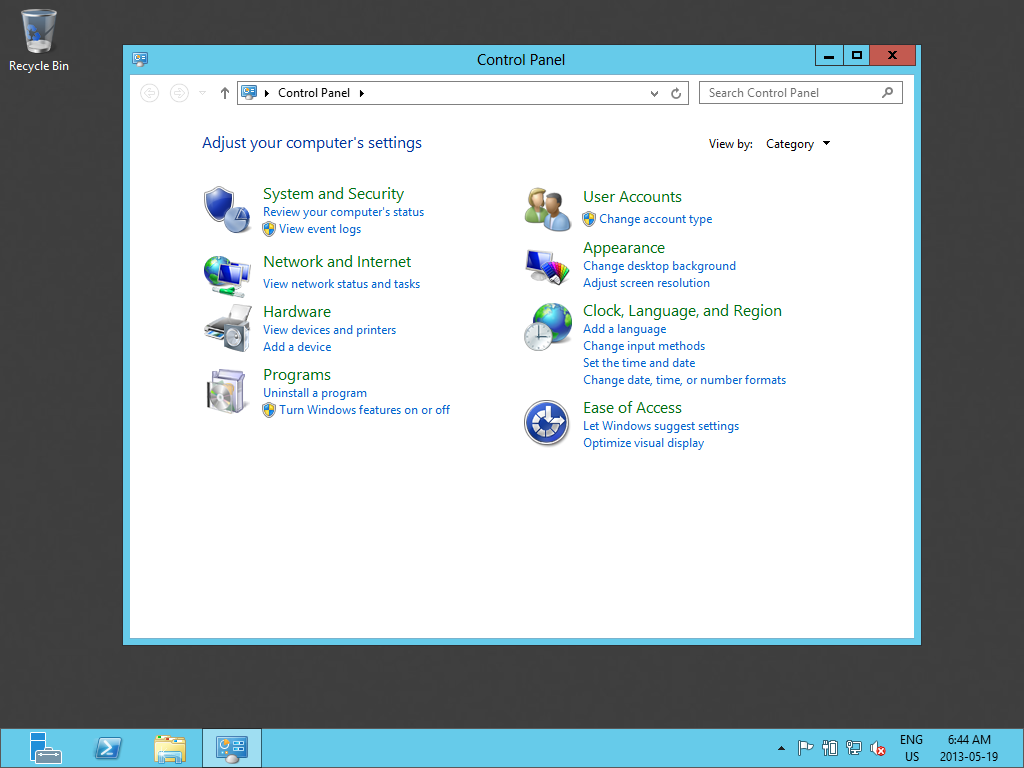
Task: Show hidden tray icons
Action: click(x=781, y=748)
